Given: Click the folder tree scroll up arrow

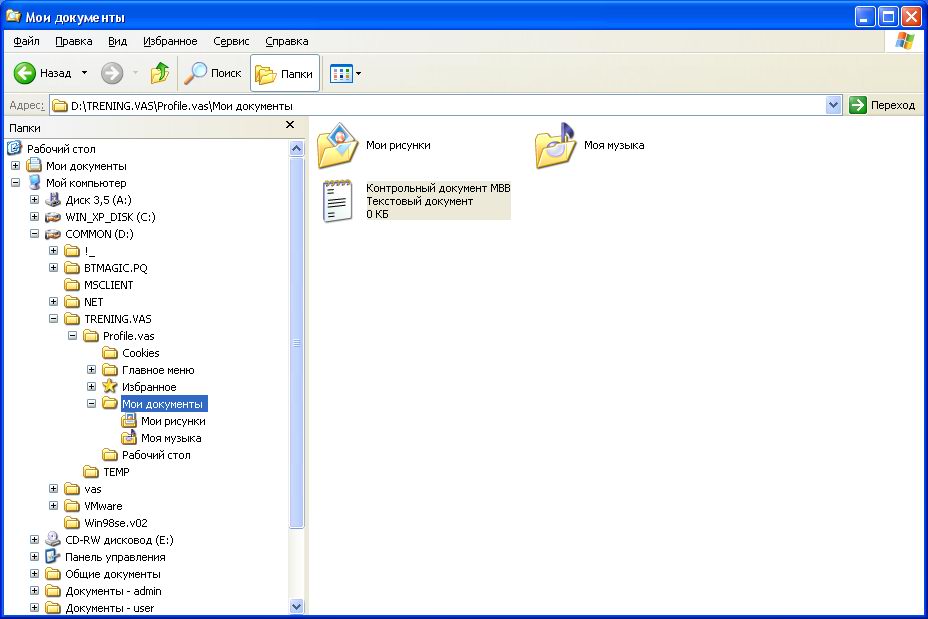Looking at the screenshot, I should pos(297,148).
